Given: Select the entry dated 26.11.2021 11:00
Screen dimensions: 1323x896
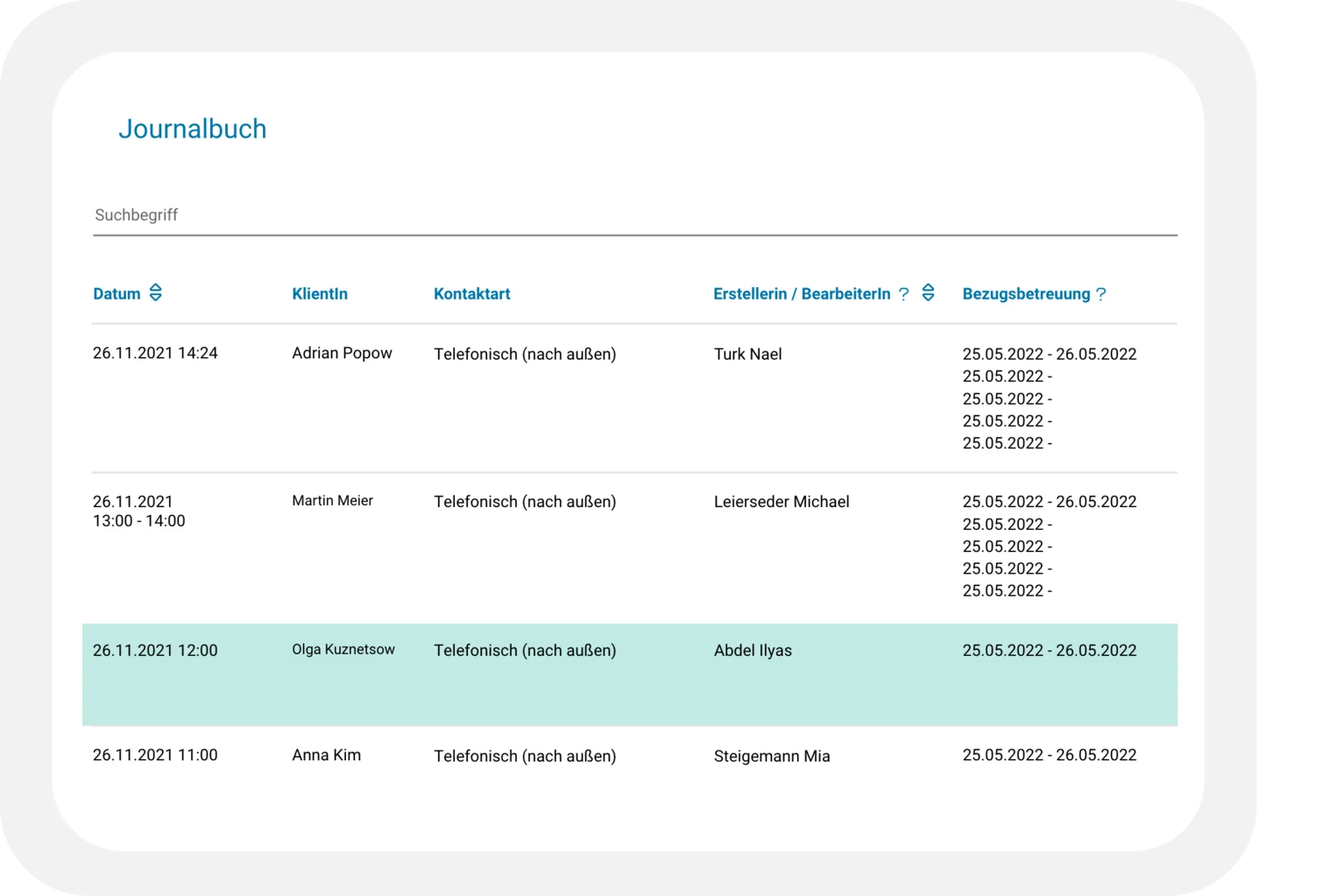Looking at the screenshot, I should [155, 755].
